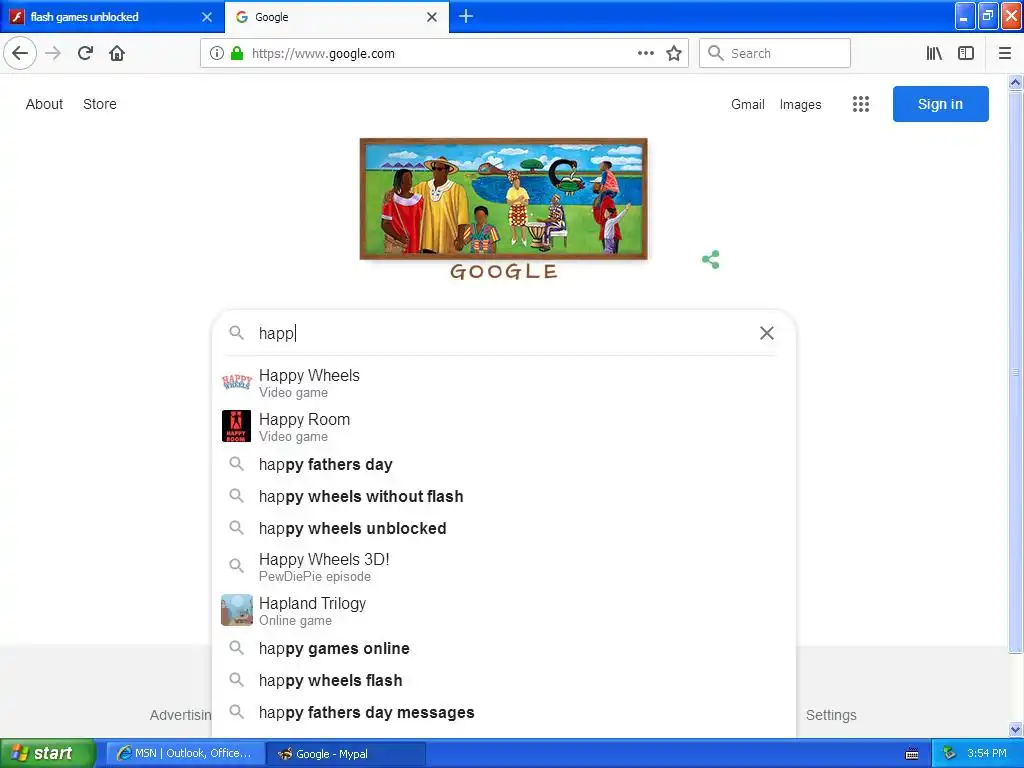Open the Settings footer link

point(831,715)
